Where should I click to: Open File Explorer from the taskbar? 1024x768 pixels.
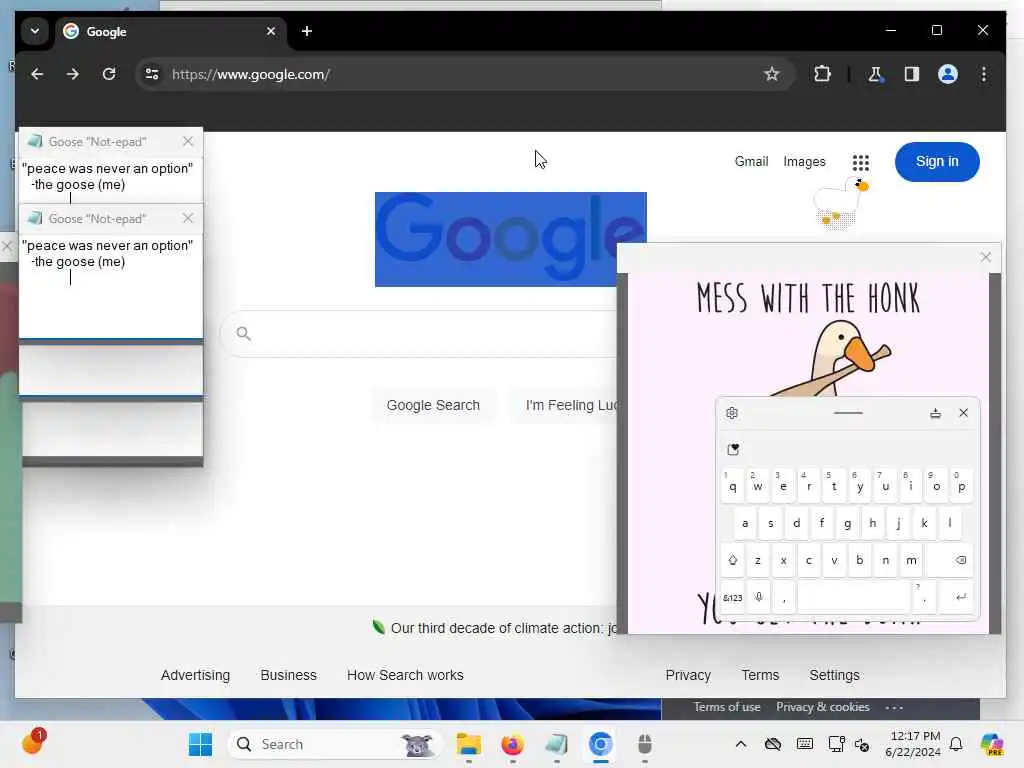[468, 744]
